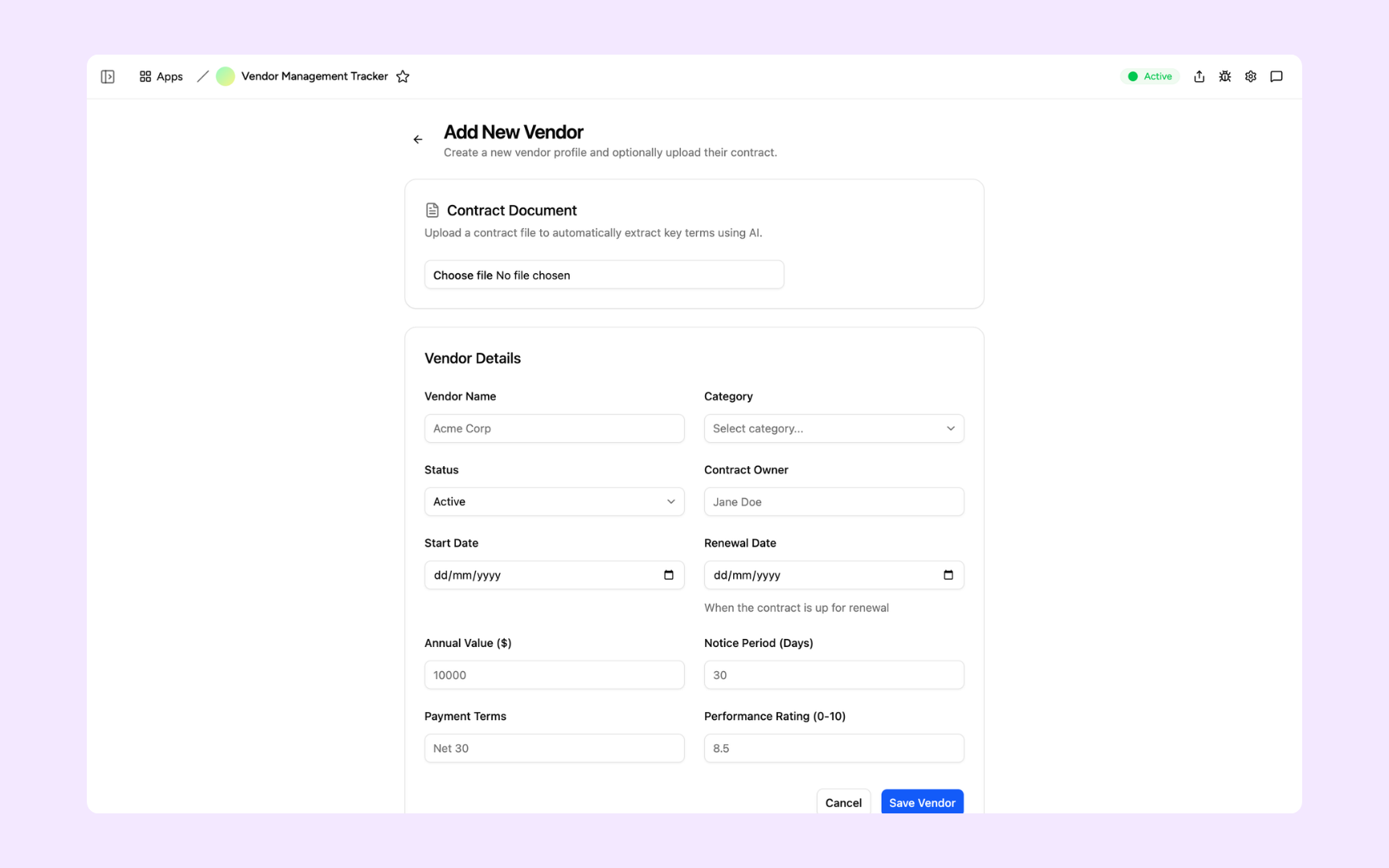
Task: Open the settings gear icon
Action: point(1251,76)
